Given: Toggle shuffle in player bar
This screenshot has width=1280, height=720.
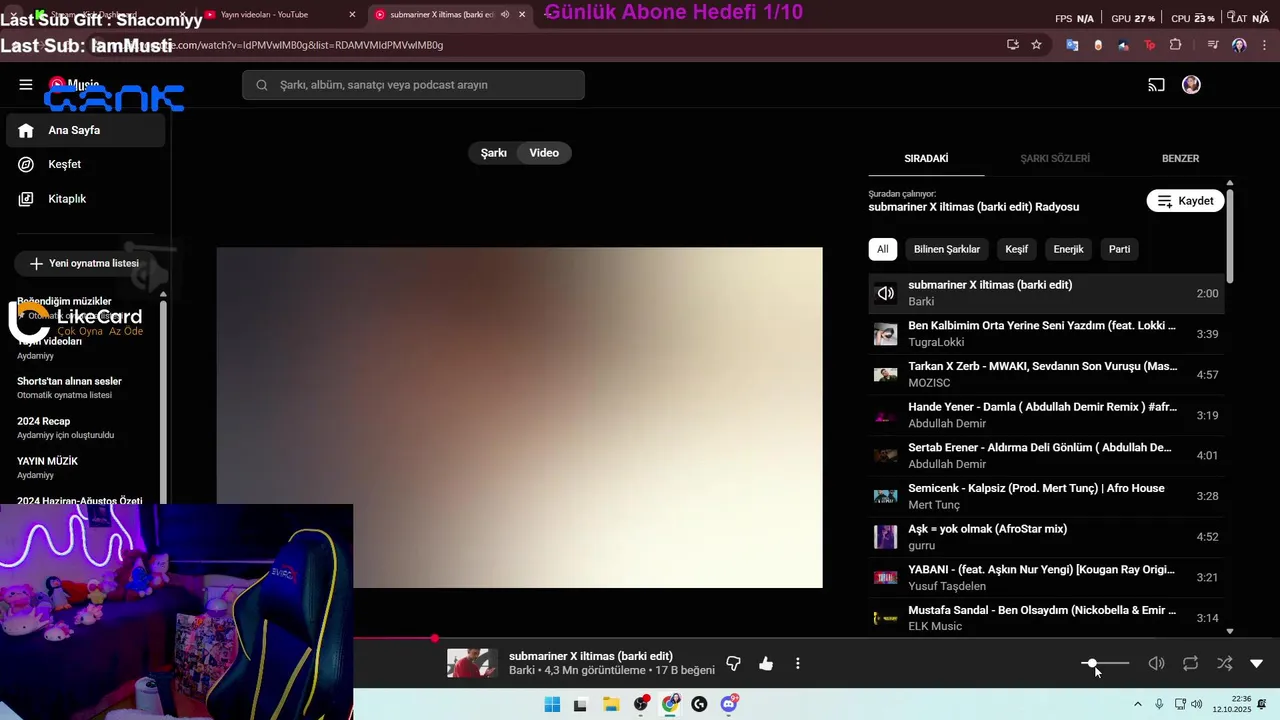Looking at the screenshot, I should (1224, 664).
